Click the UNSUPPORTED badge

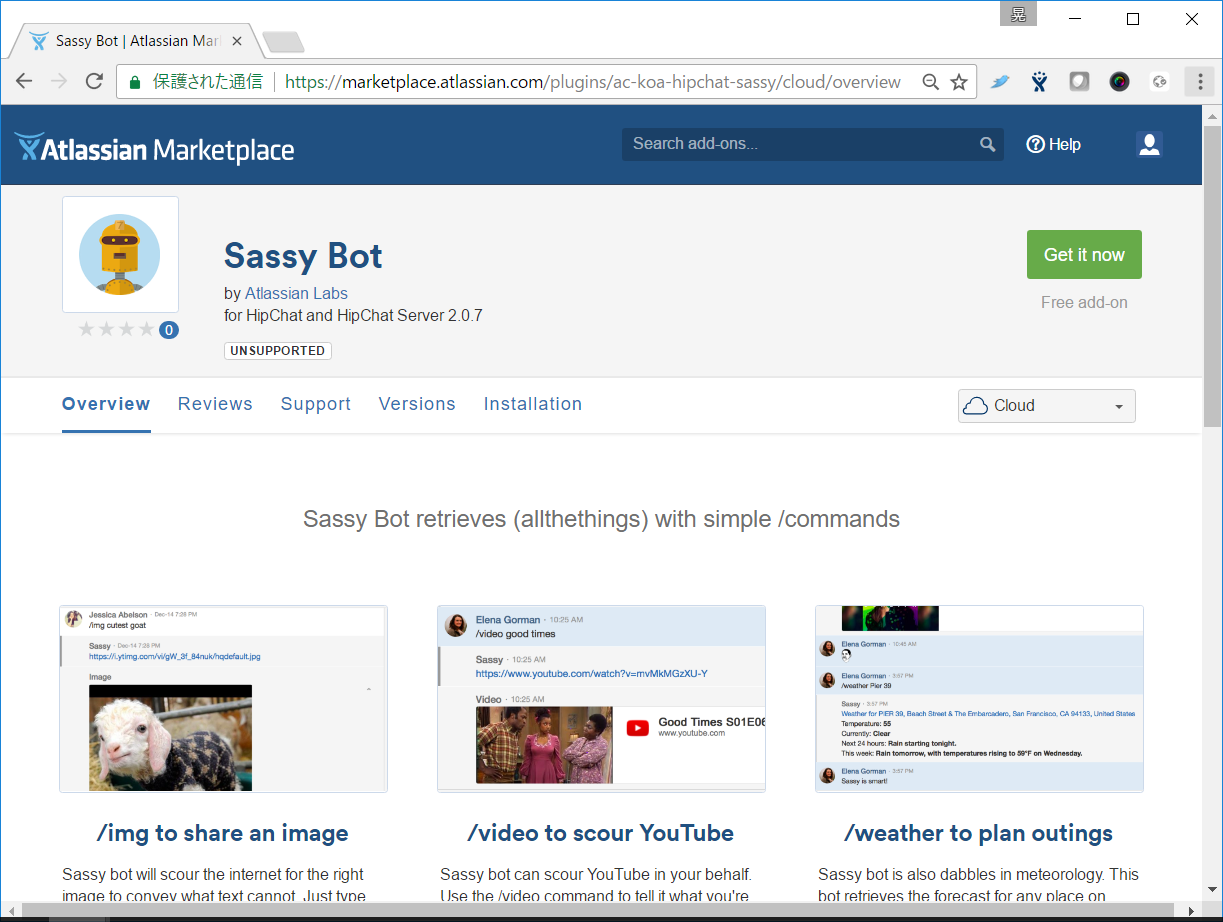(x=278, y=351)
